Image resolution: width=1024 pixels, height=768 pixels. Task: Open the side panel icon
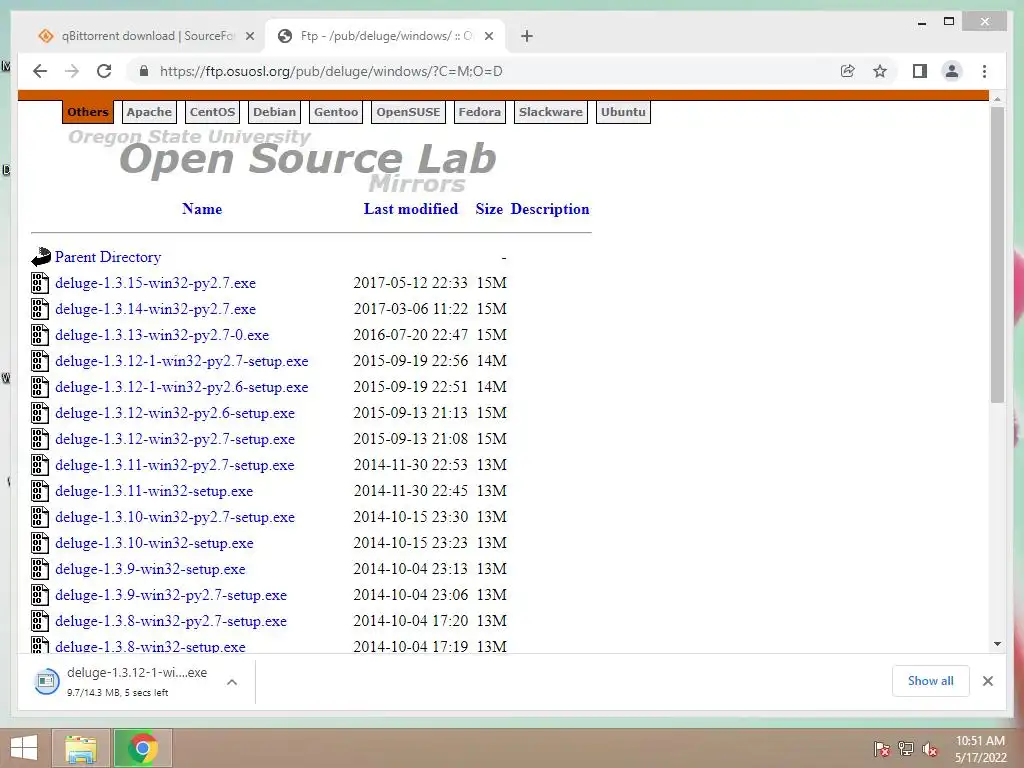[x=920, y=71]
